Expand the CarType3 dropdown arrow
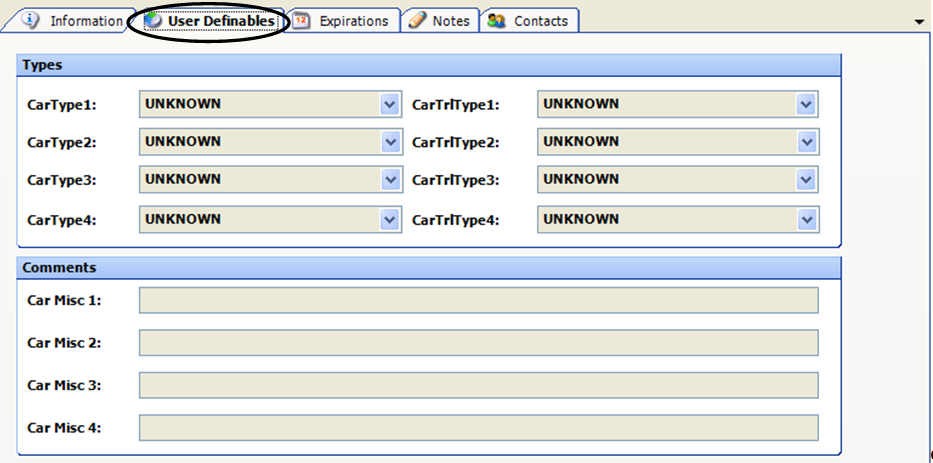This screenshot has height=463, width=933. [390, 180]
